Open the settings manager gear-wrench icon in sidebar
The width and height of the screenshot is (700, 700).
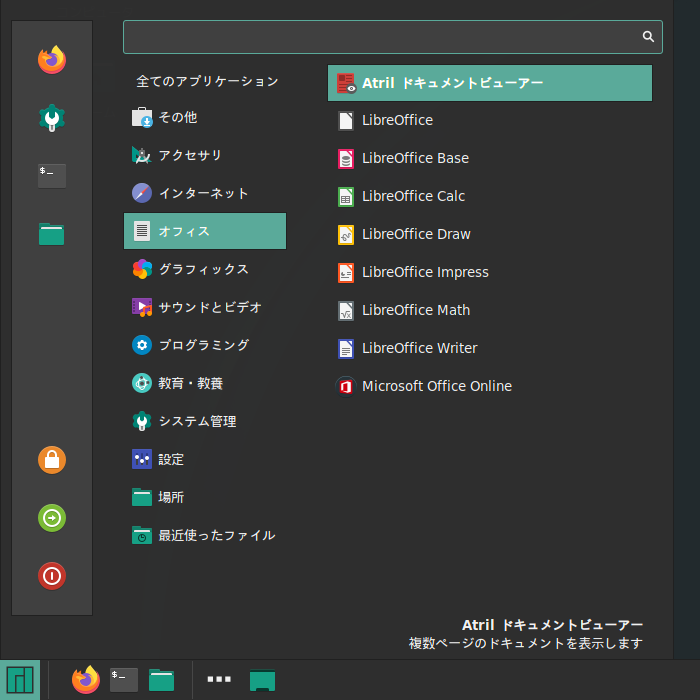[52, 118]
